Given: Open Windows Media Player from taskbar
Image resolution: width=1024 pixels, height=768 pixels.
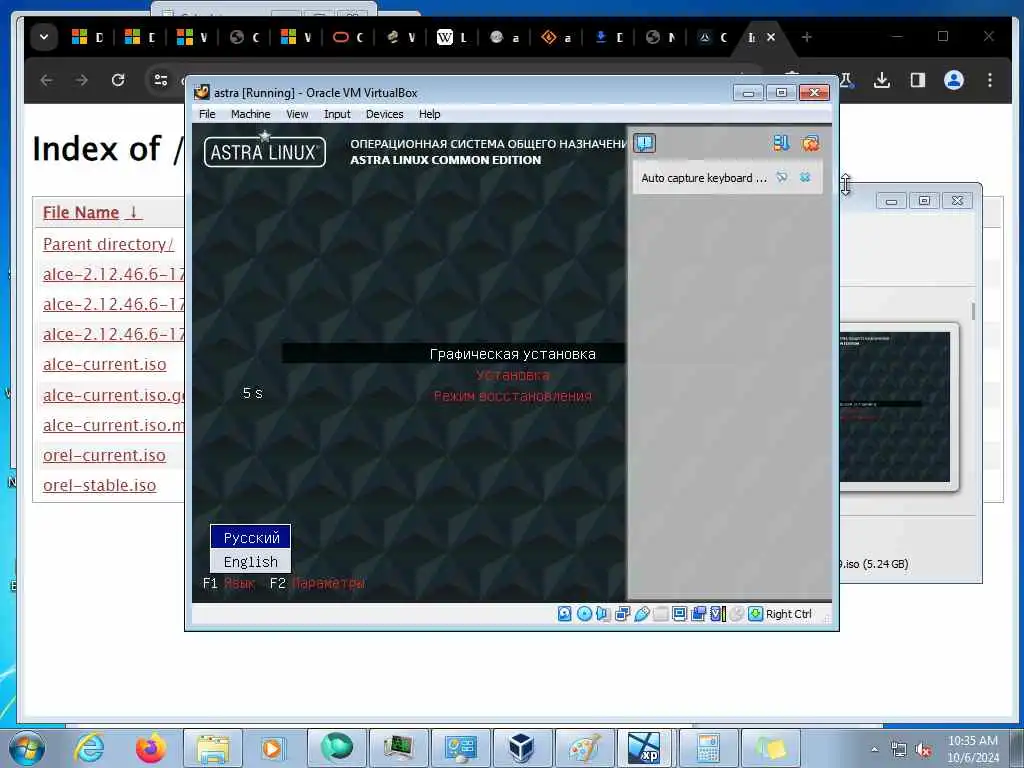Looking at the screenshot, I should [x=272, y=748].
